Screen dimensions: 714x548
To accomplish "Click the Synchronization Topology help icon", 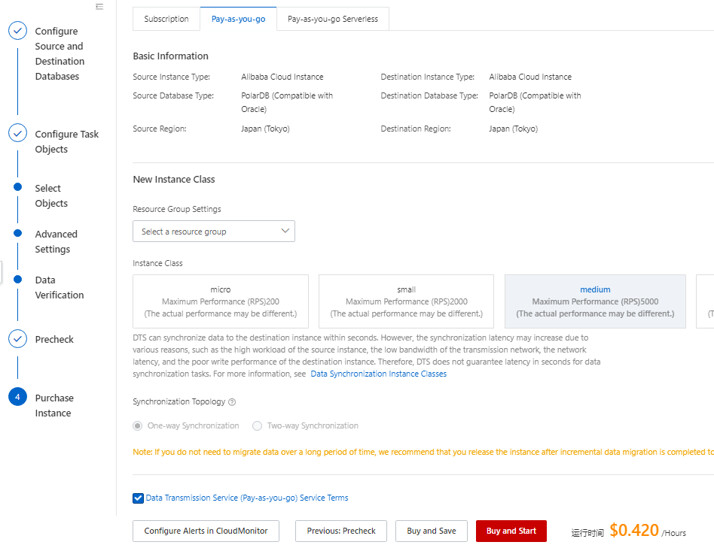I will pos(232,402).
